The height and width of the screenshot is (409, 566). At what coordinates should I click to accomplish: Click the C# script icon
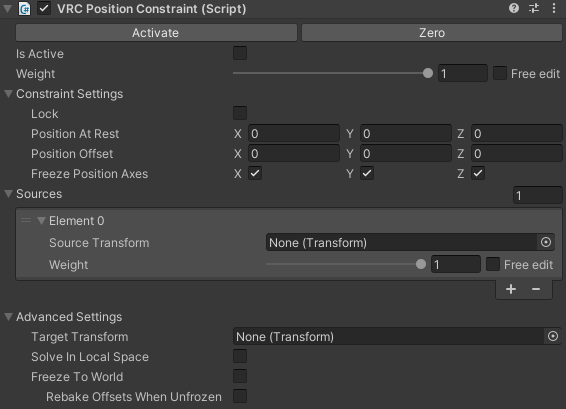24,9
